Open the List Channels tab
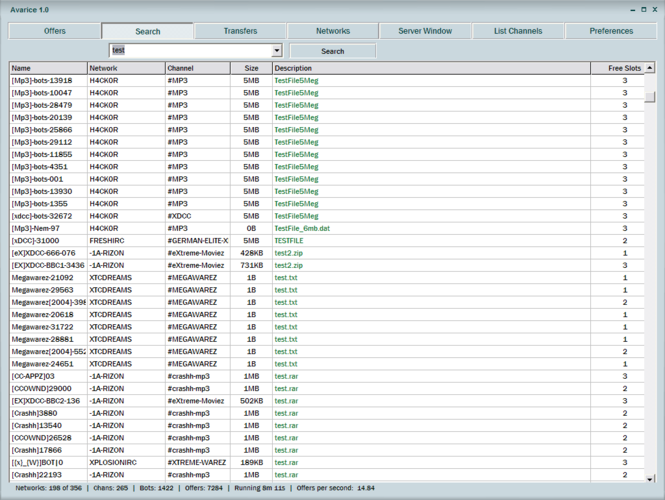 coord(518,31)
